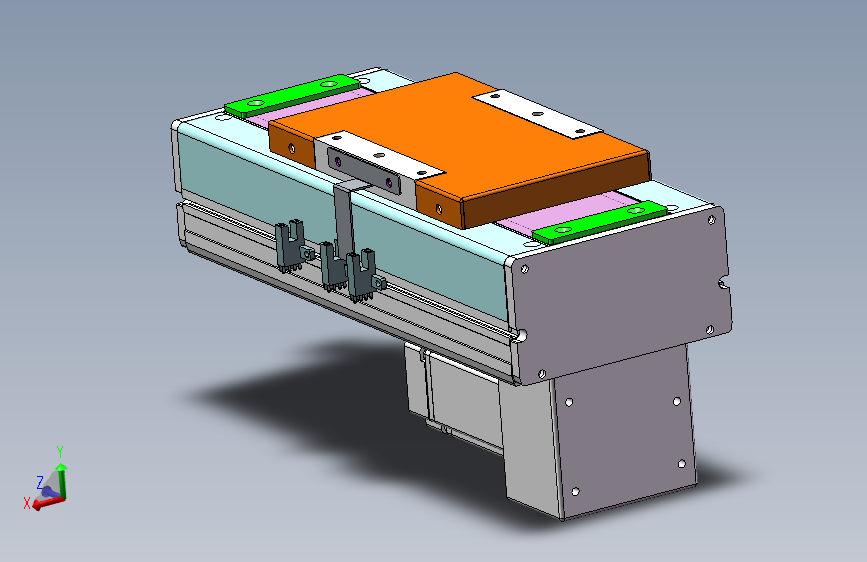Click the green Y axis of the triad
This screenshot has height=562, width=867.
coord(62,480)
